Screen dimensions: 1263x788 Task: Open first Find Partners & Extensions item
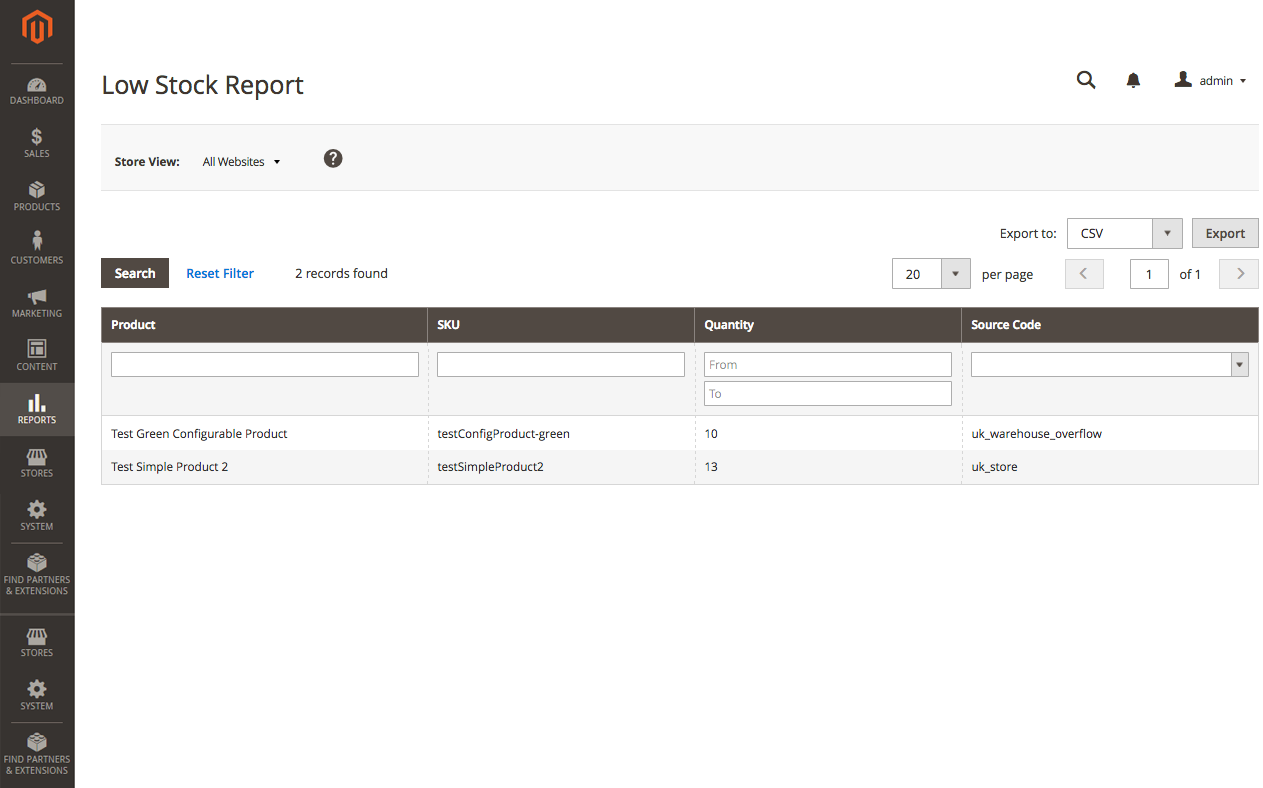pyautogui.click(x=37, y=574)
